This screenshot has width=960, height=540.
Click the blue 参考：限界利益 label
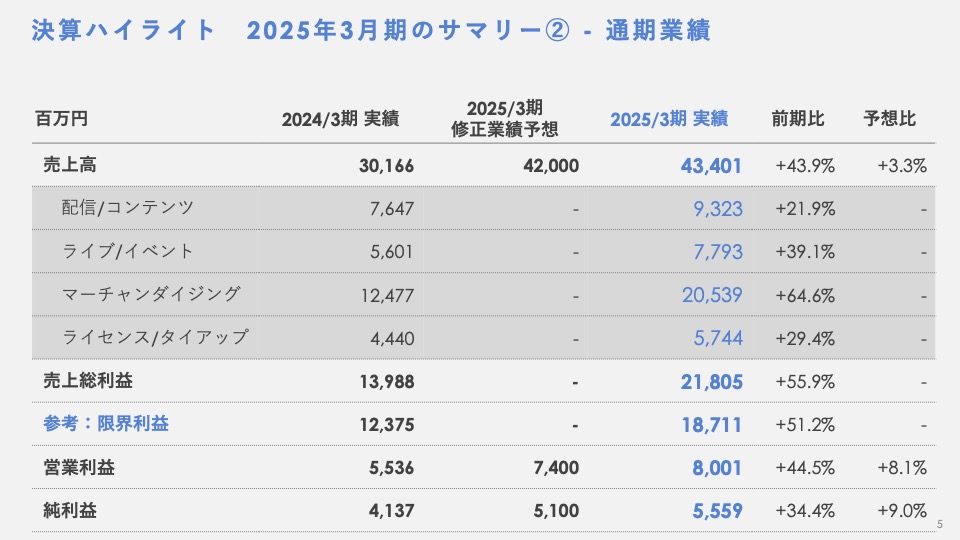[x=106, y=424]
